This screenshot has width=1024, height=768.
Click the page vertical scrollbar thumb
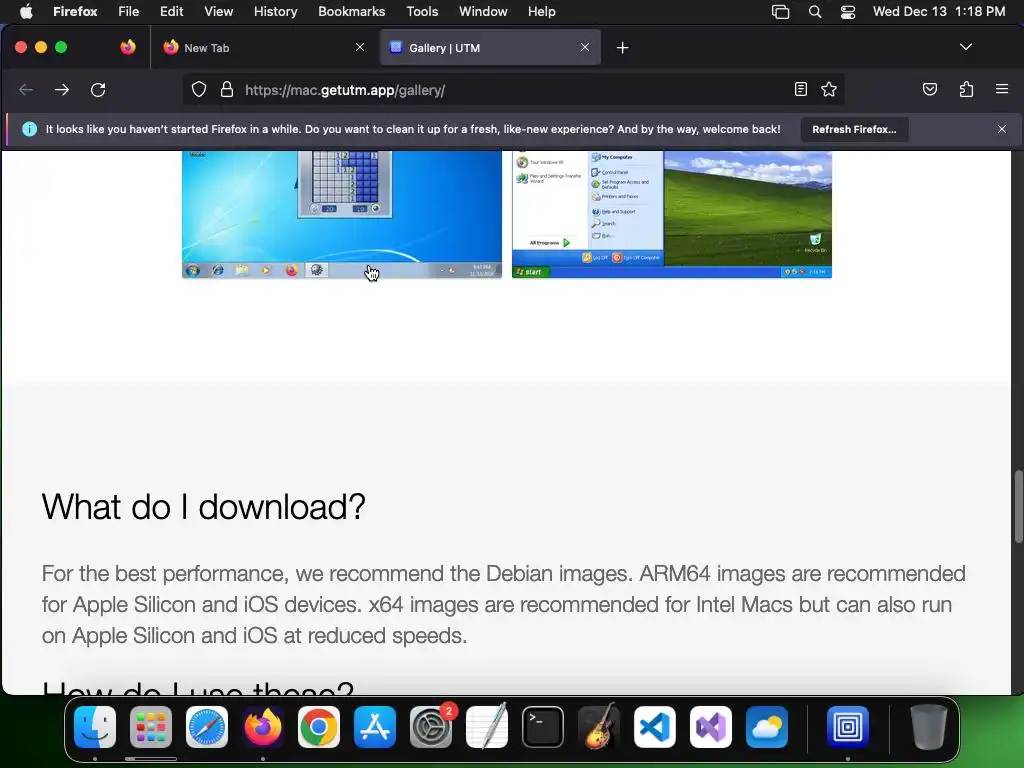(1018, 505)
